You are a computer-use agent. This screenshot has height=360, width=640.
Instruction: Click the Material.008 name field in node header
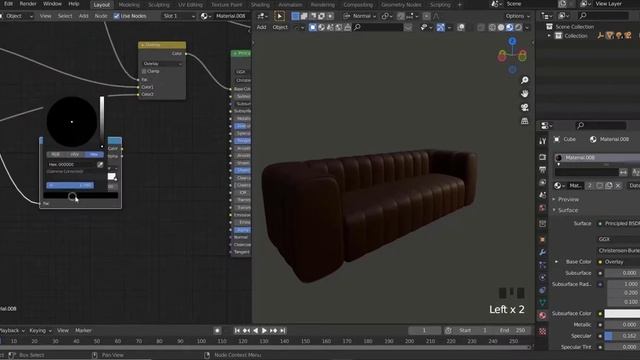tap(232, 16)
